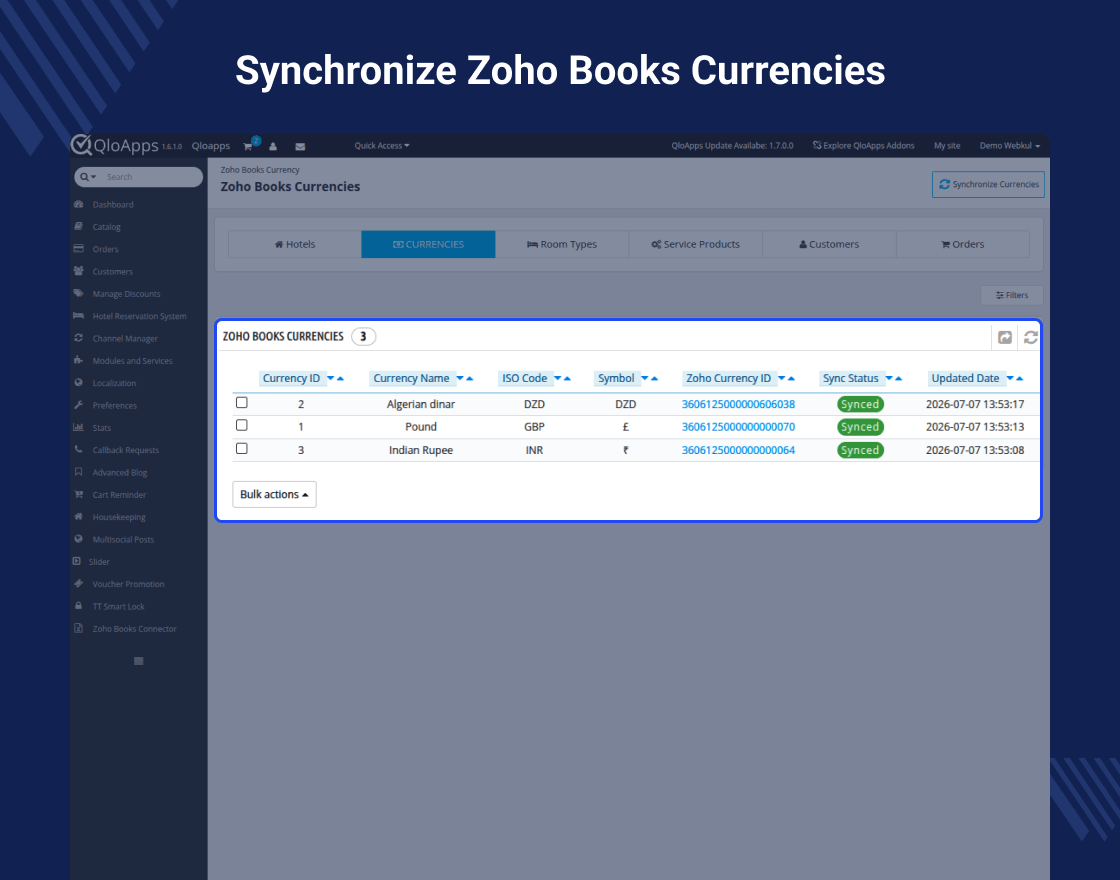Switch to the Customers tab
This screenshot has height=880, width=1120.
[x=829, y=244]
